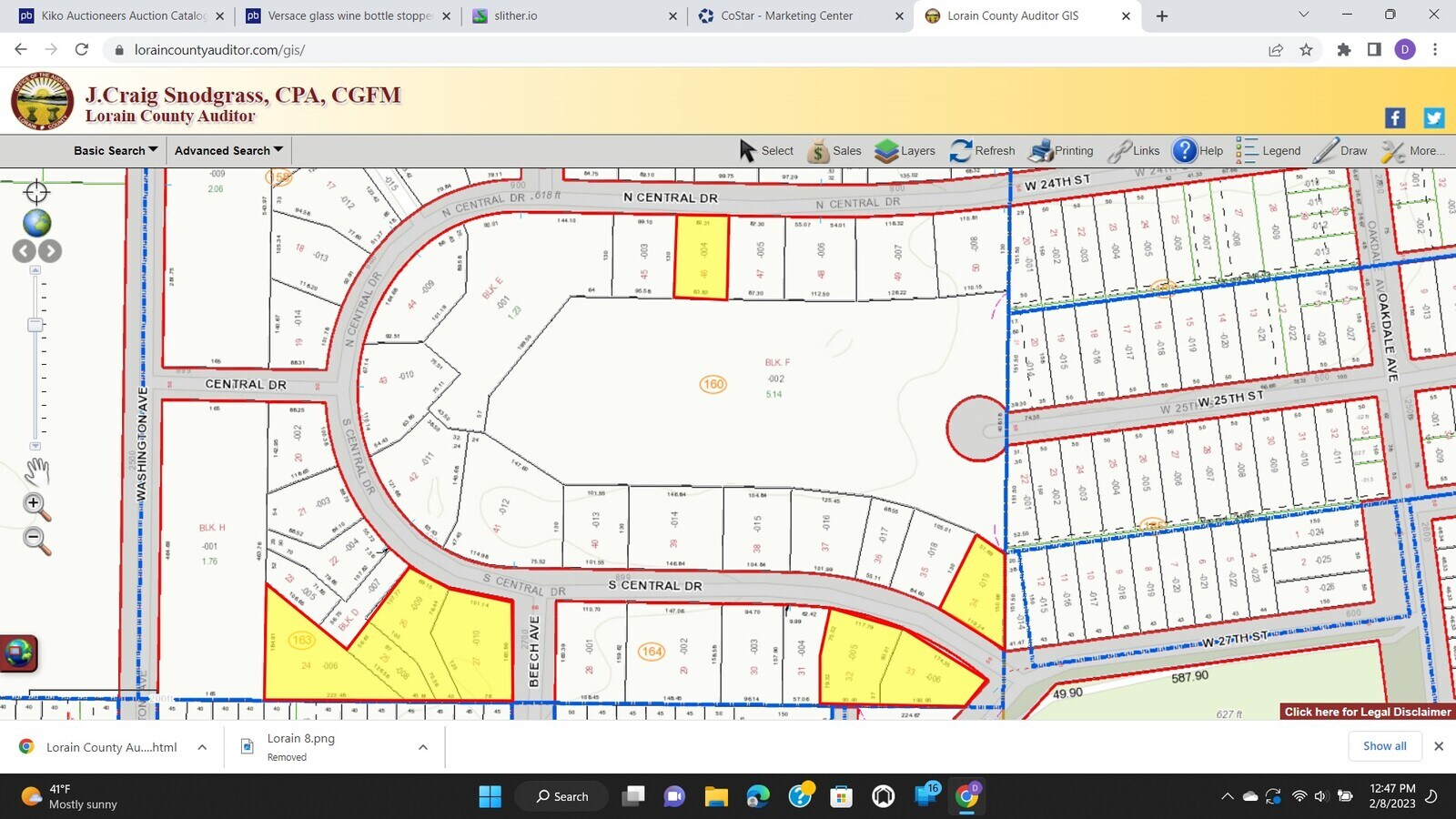The height and width of the screenshot is (819, 1456).
Task: Click the full extent globe icon
Action: (36, 222)
